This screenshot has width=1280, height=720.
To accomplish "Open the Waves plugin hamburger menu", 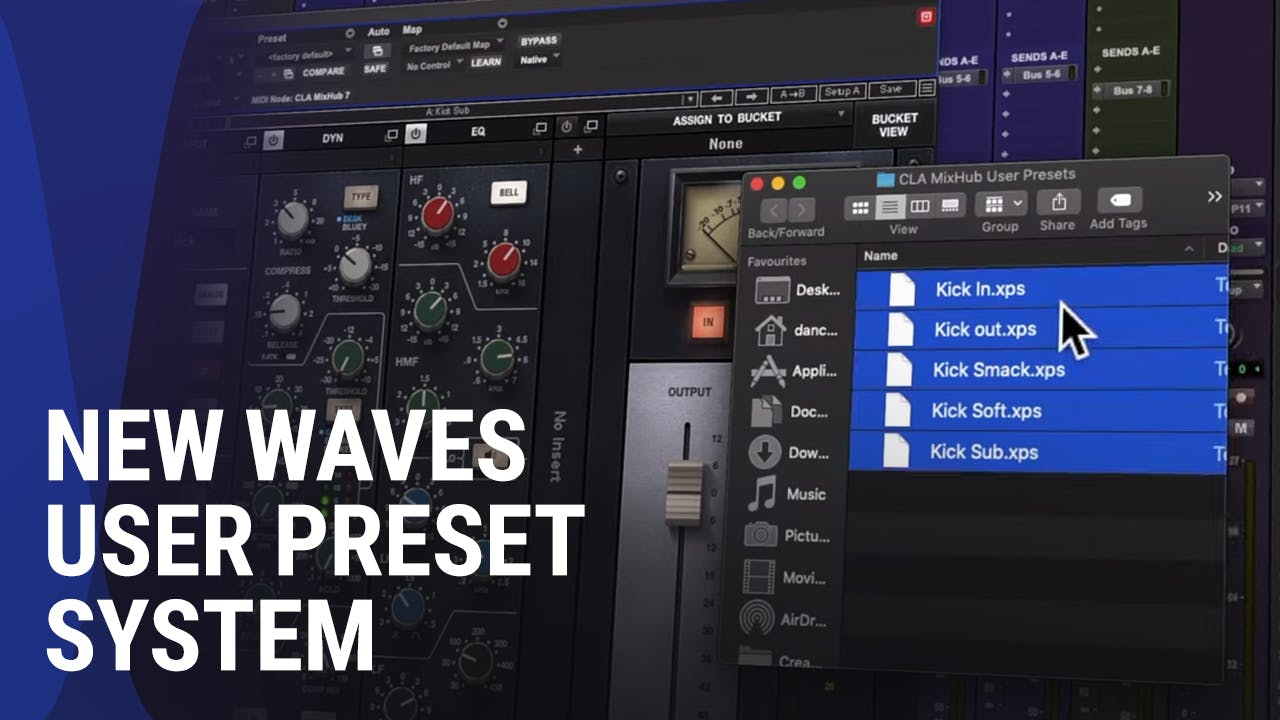I will point(927,89).
